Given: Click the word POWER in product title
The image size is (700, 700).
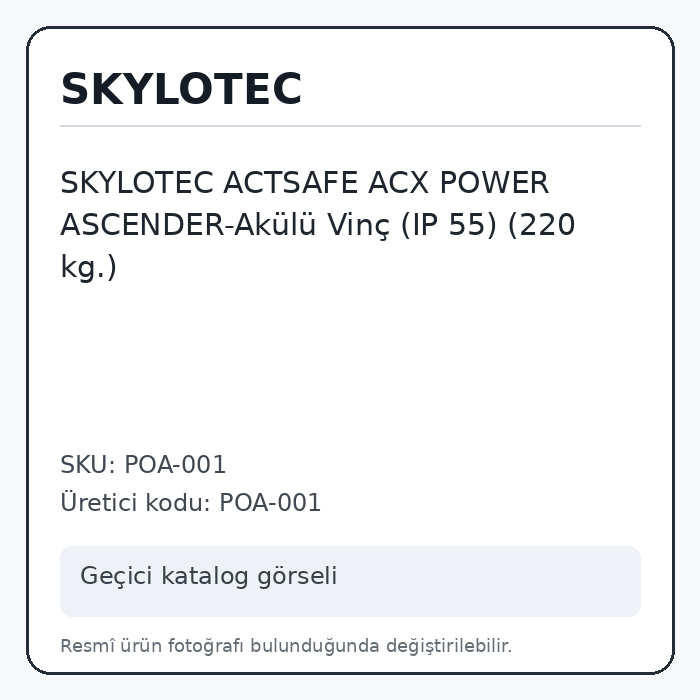Looking at the screenshot, I should point(494,183).
